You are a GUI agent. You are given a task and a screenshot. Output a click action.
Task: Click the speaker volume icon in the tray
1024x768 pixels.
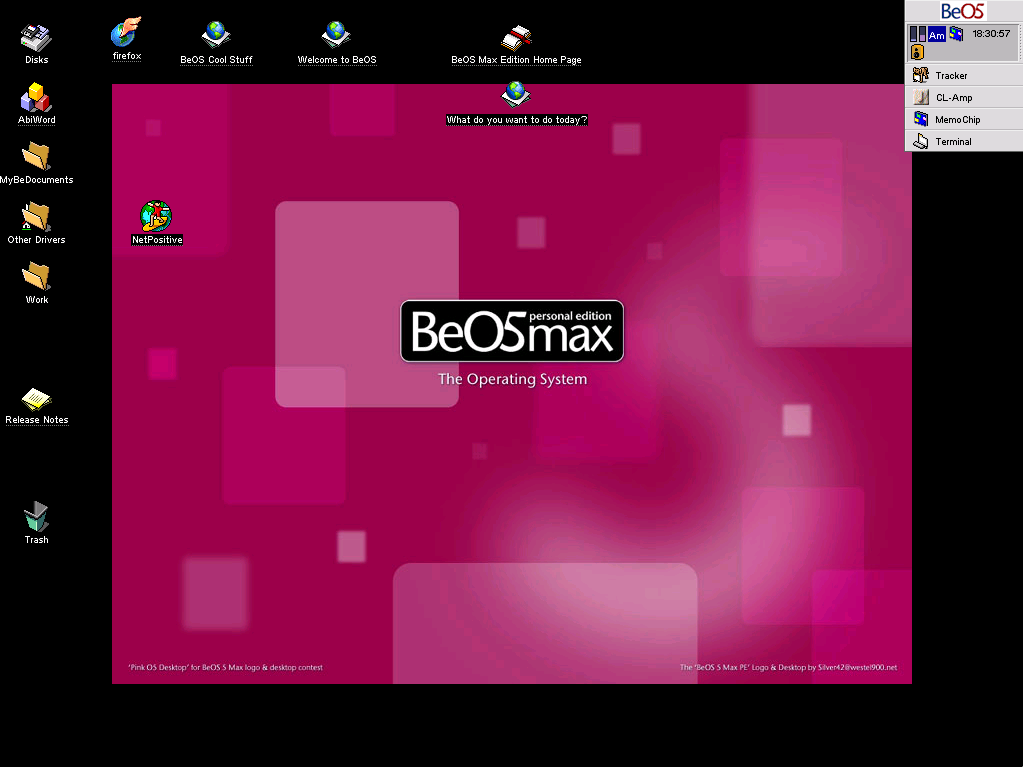(x=918, y=52)
